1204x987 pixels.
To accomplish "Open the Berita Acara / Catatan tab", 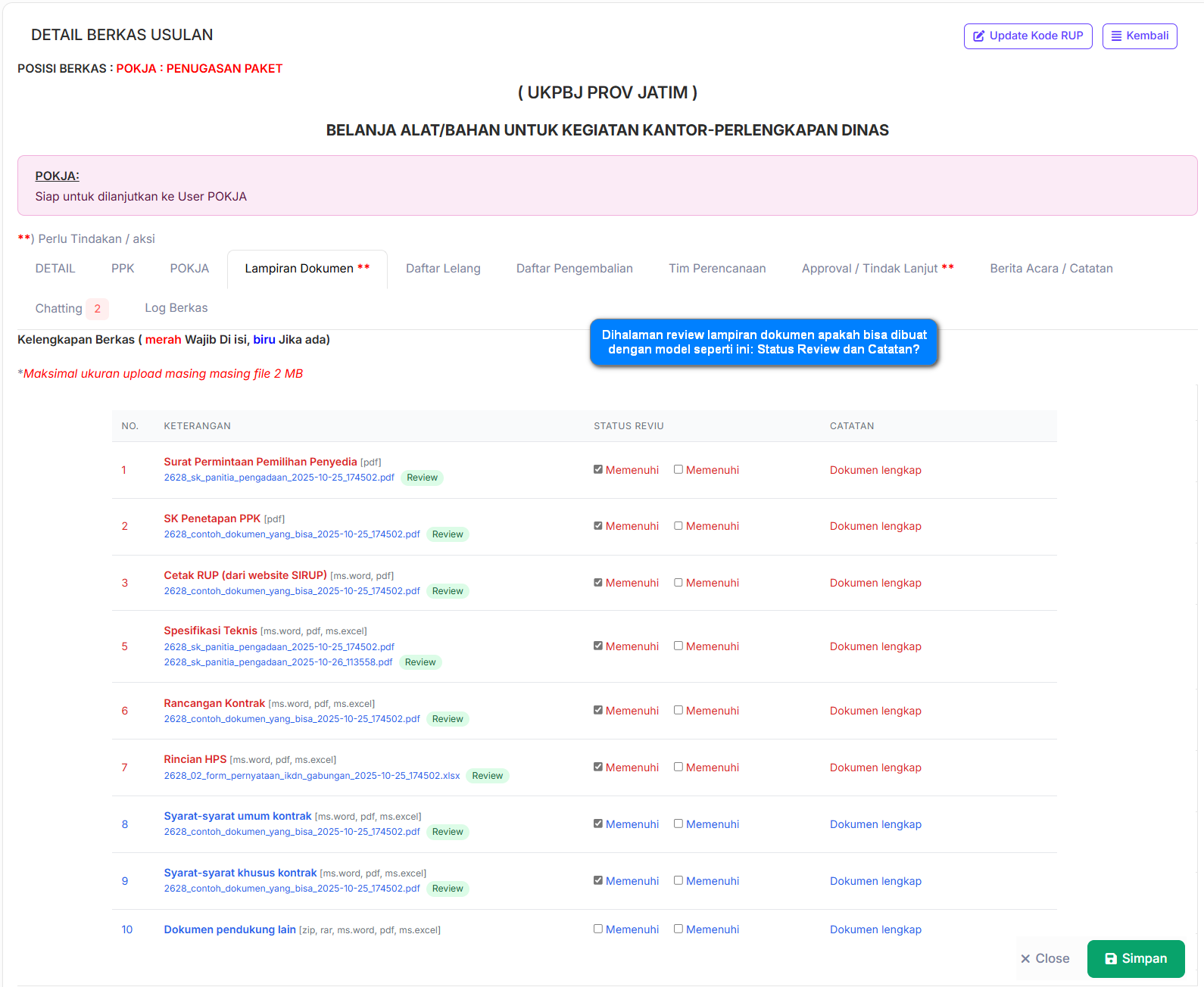I will pyautogui.click(x=1051, y=269).
